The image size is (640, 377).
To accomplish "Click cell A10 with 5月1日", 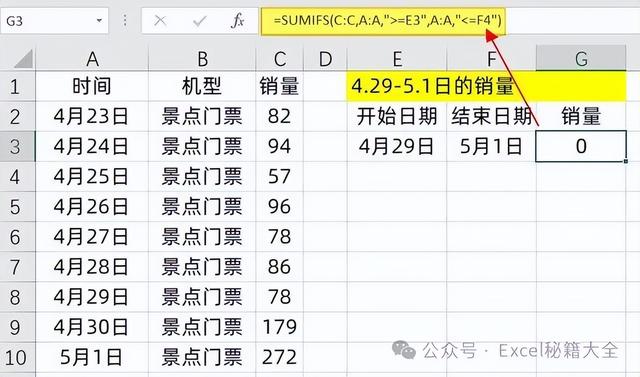I will 92,357.
